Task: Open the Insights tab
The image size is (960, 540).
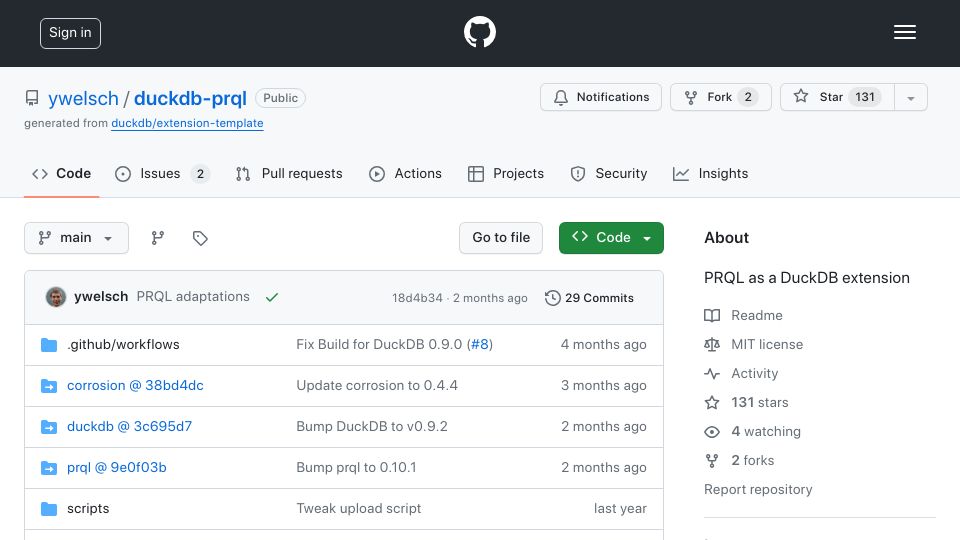Action: 710,174
